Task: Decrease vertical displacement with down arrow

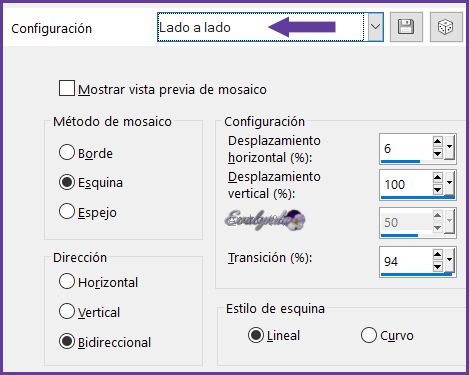Action: [x=437, y=190]
